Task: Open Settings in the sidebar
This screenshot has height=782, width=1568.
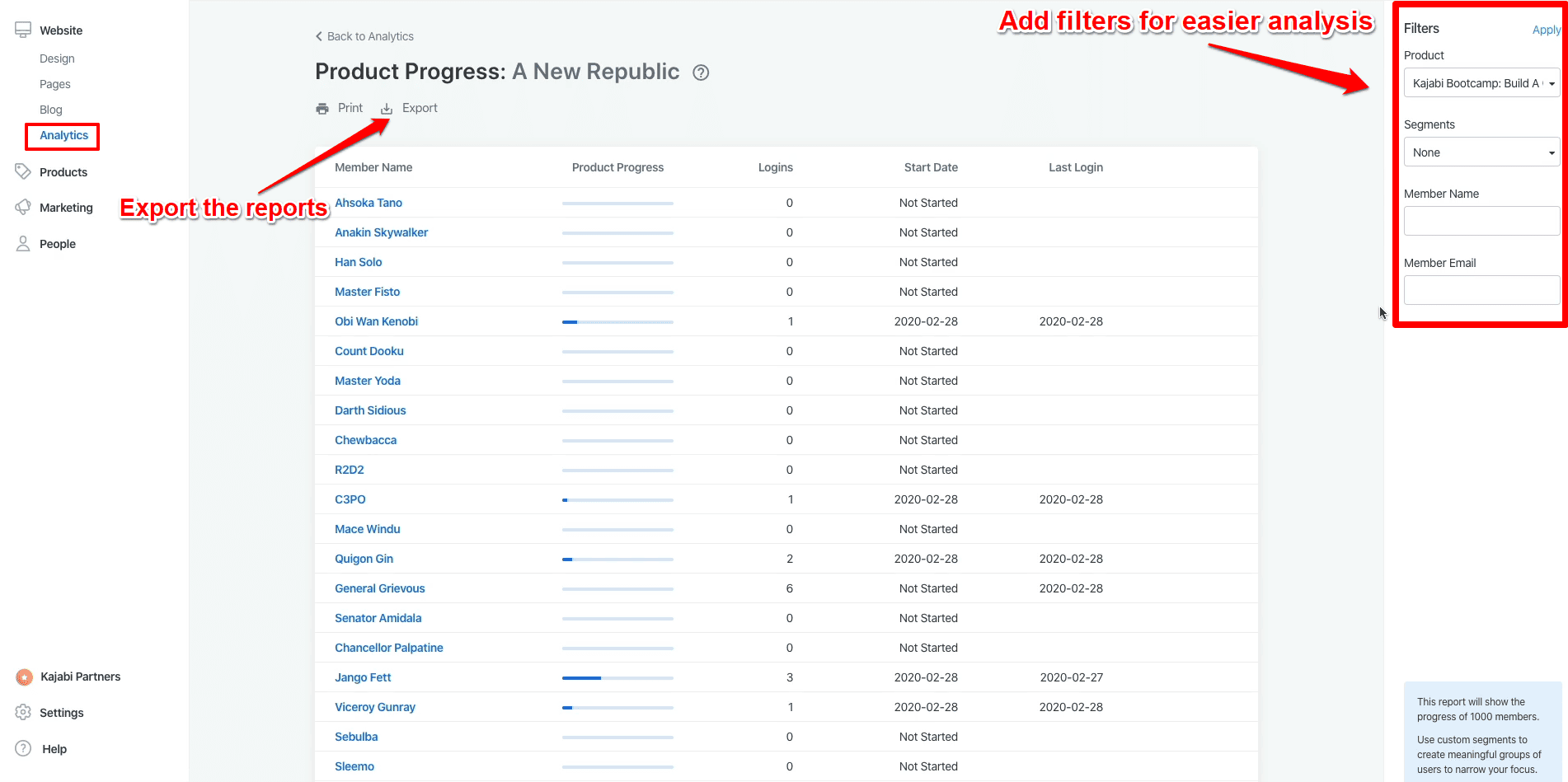Action: (62, 713)
